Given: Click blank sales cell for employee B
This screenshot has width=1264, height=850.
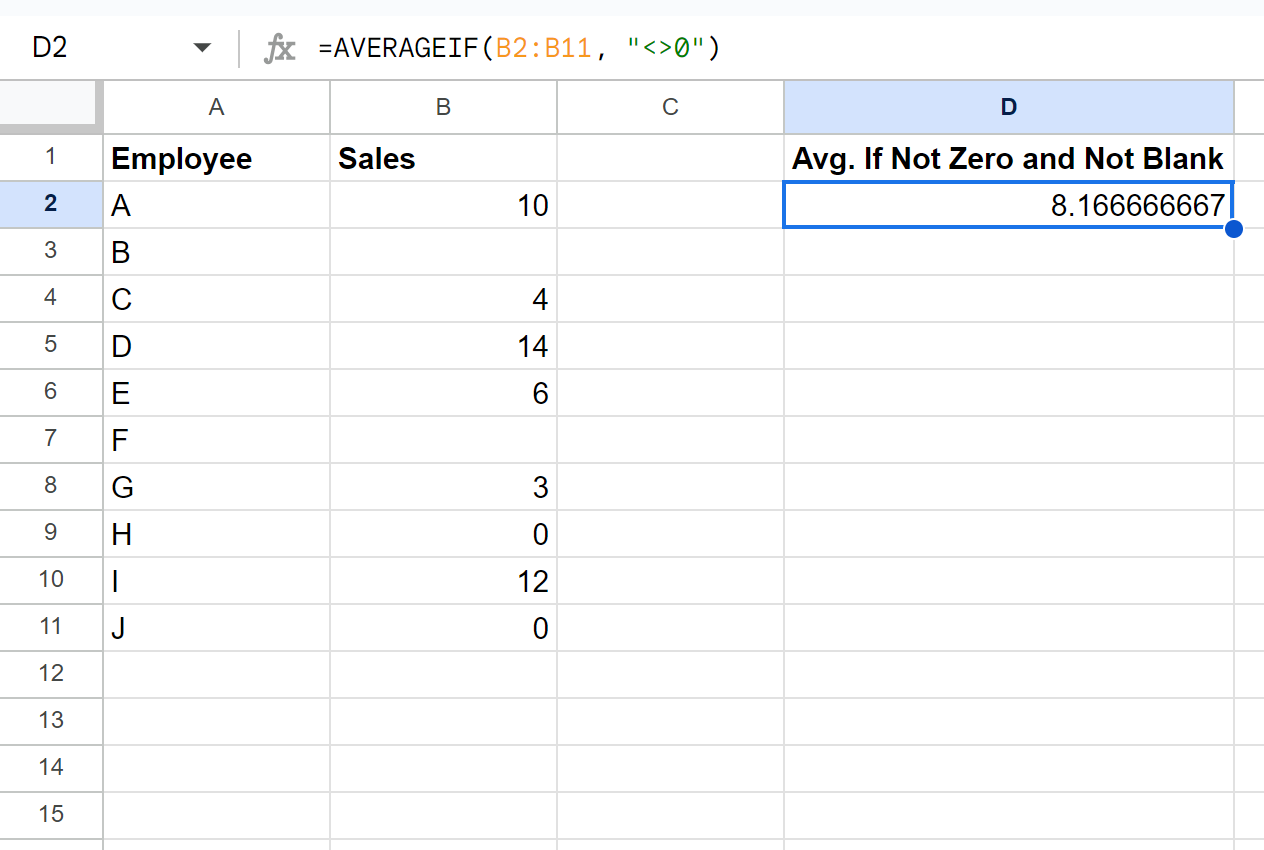Looking at the screenshot, I should click(443, 252).
